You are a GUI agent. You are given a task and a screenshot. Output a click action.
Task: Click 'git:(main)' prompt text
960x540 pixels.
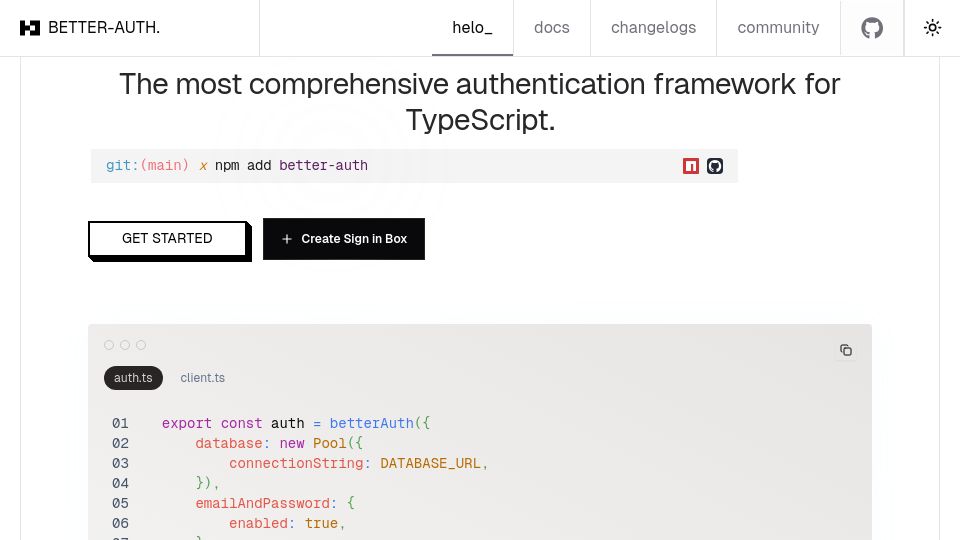(x=148, y=165)
